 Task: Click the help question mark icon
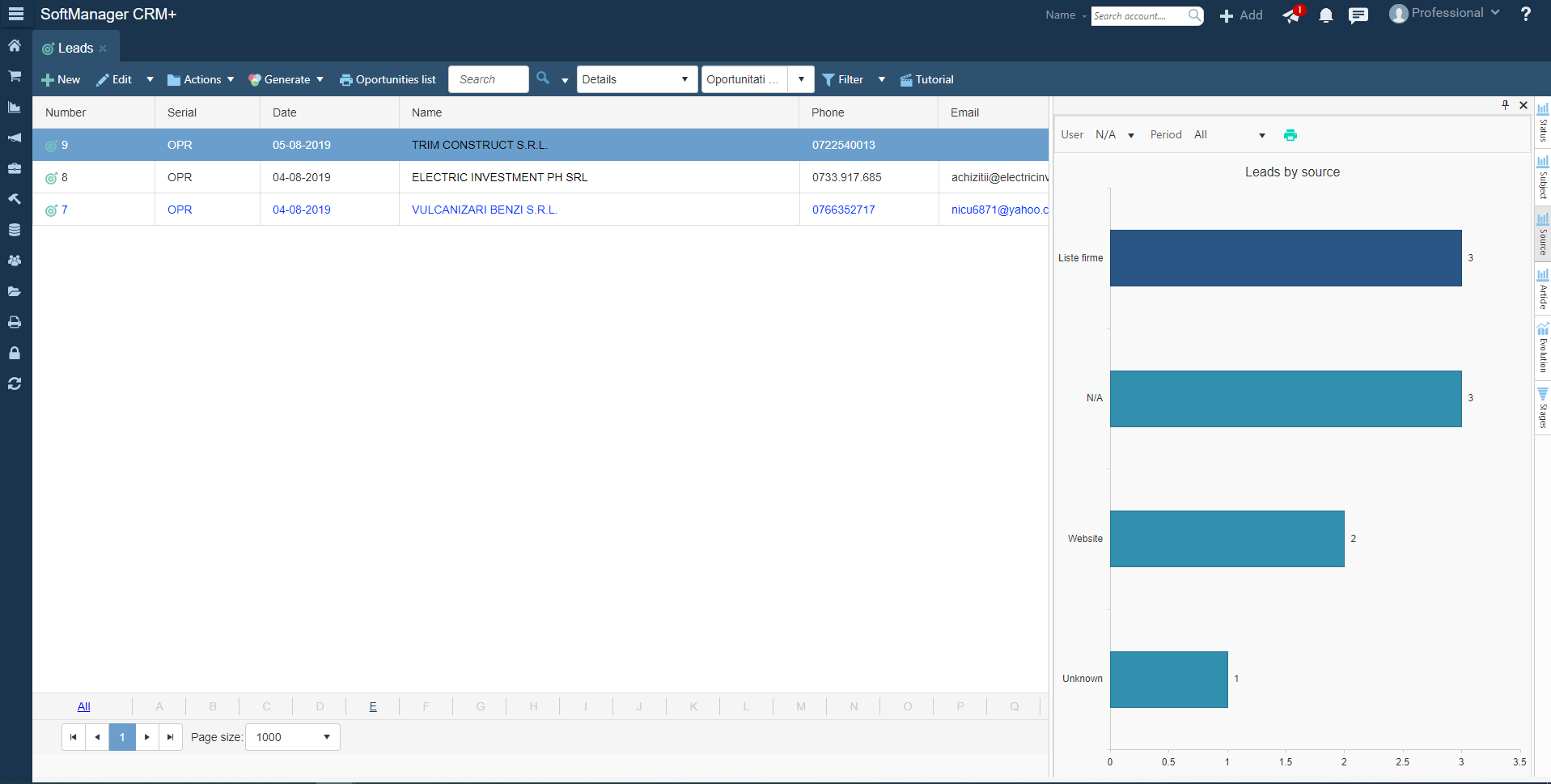coord(1525,15)
